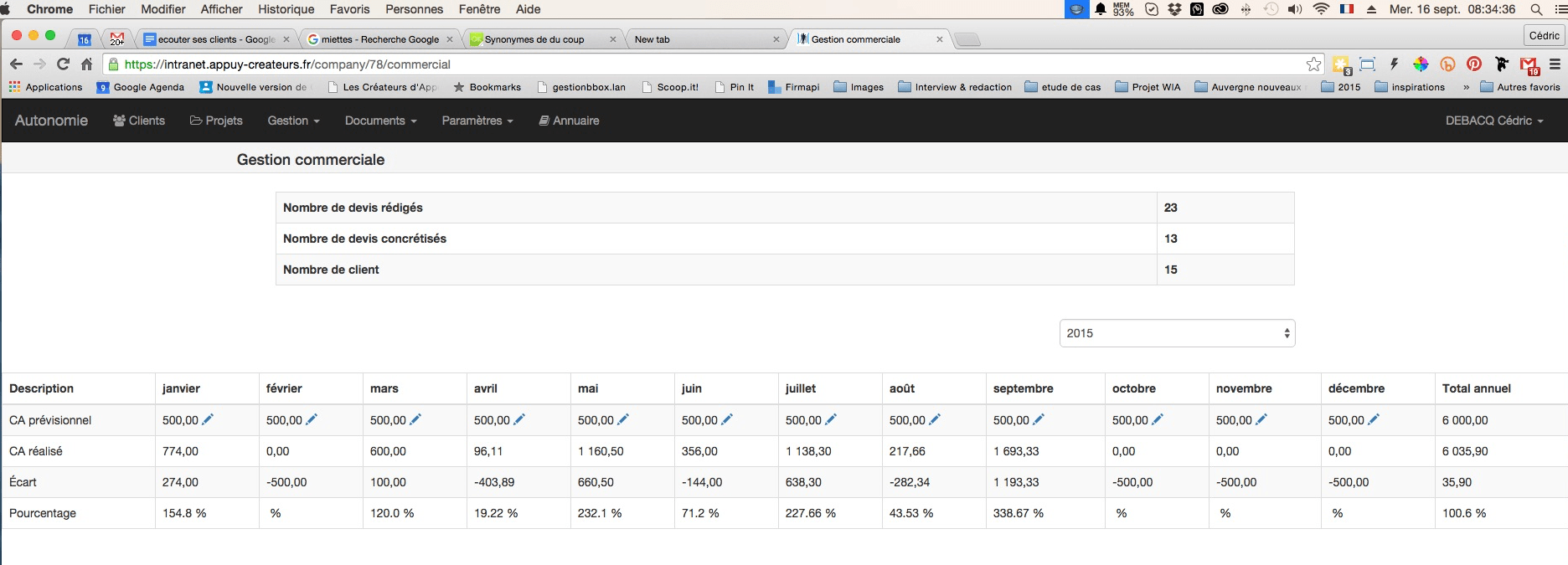This screenshot has width=1568, height=565.
Task: Edit the juillet CA prévisionnel pencil icon
Action: [x=831, y=419]
